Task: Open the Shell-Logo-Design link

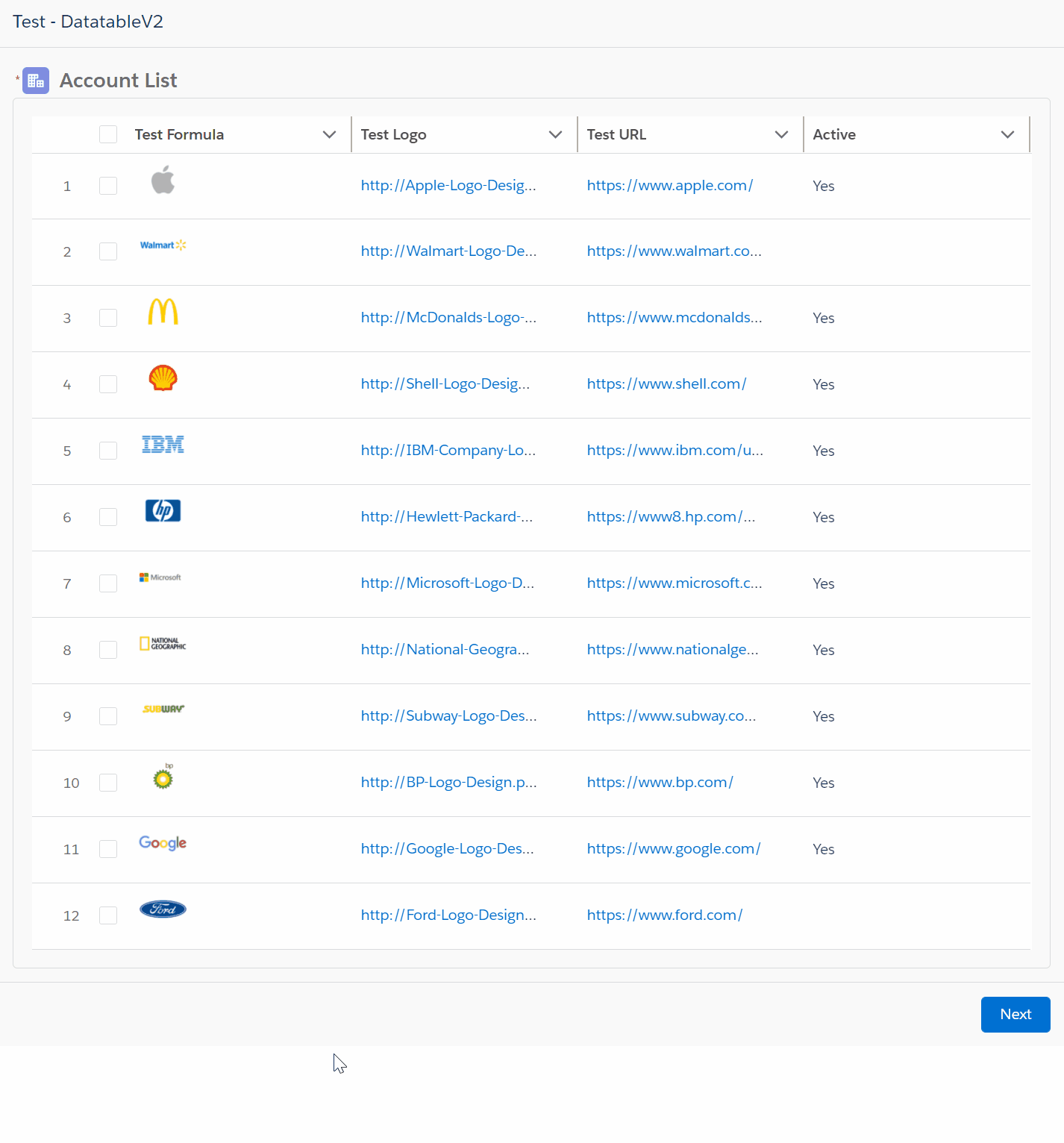Action: click(x=445, y=384)
